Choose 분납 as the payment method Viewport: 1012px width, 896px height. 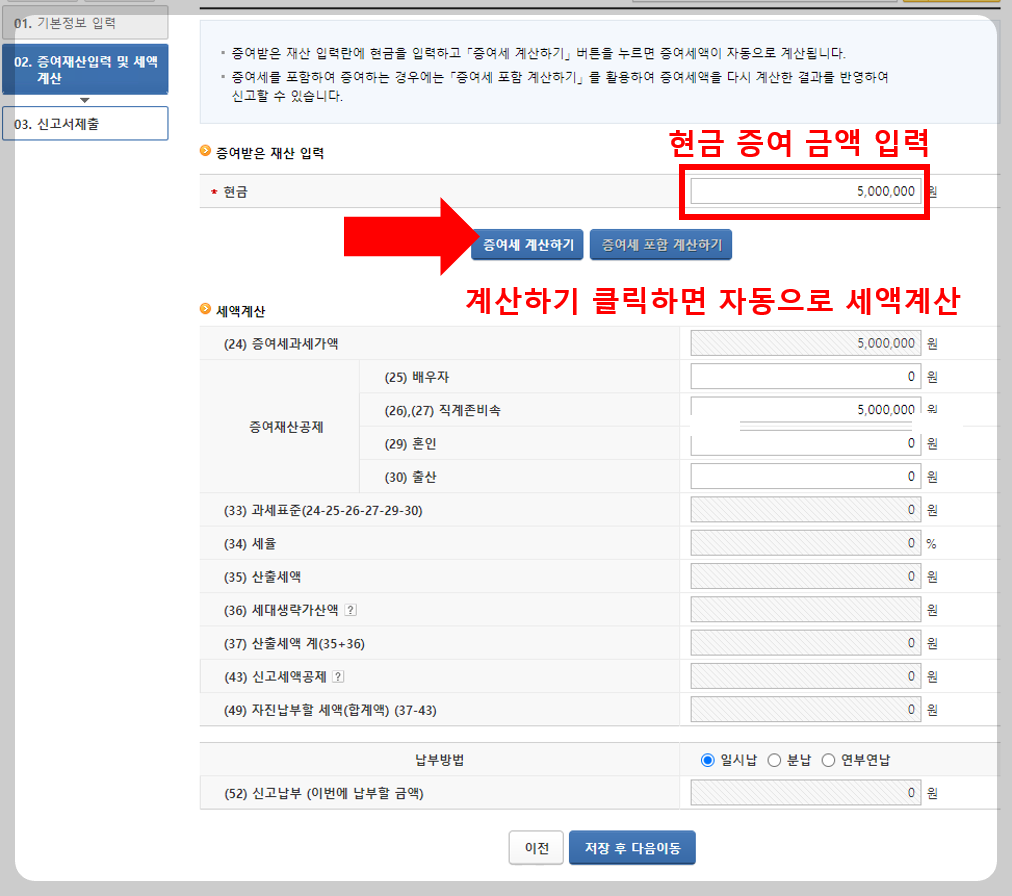pyautogui.click(x=775, y=759)
